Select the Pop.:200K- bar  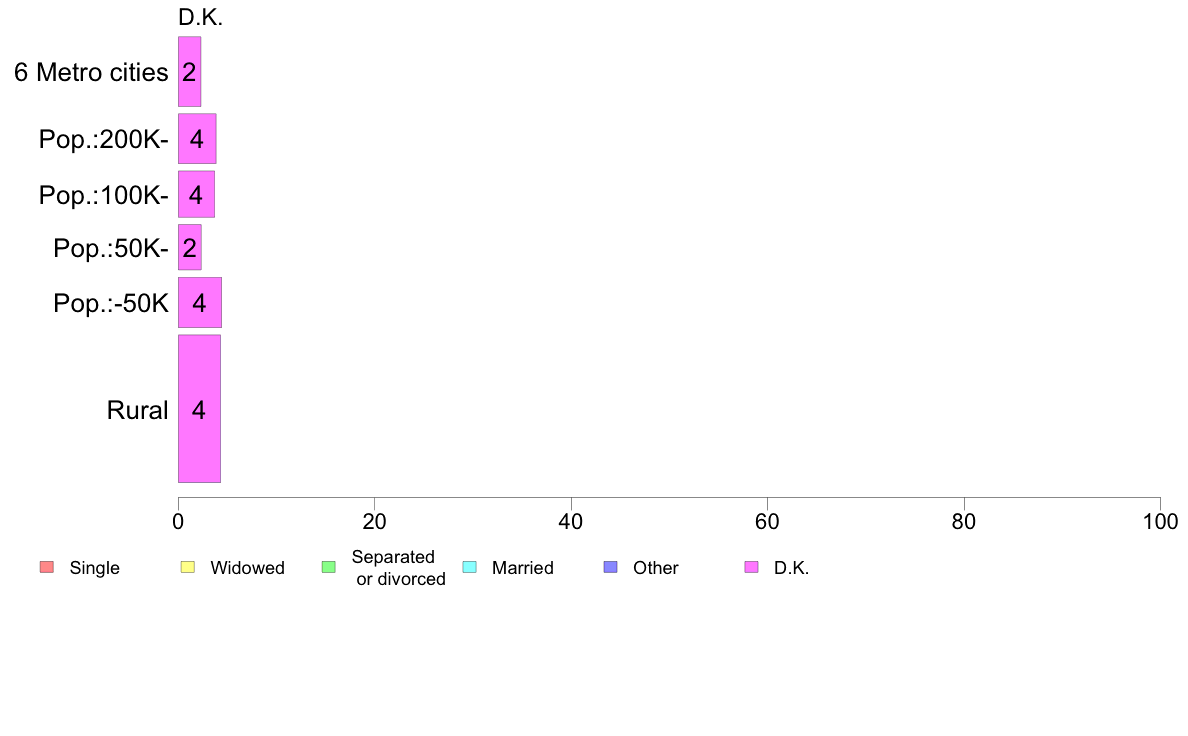pos(197,139)
